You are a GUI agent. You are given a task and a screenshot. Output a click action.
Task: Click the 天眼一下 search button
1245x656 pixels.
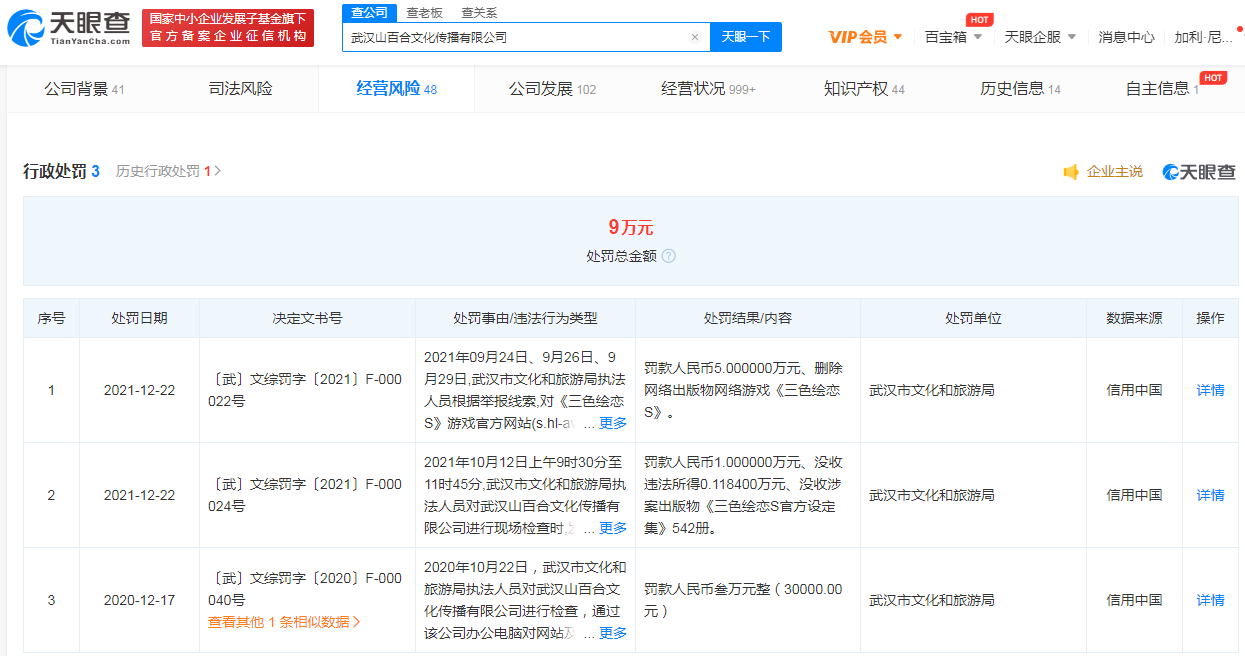pyautogui.click(x=746, y=37)
